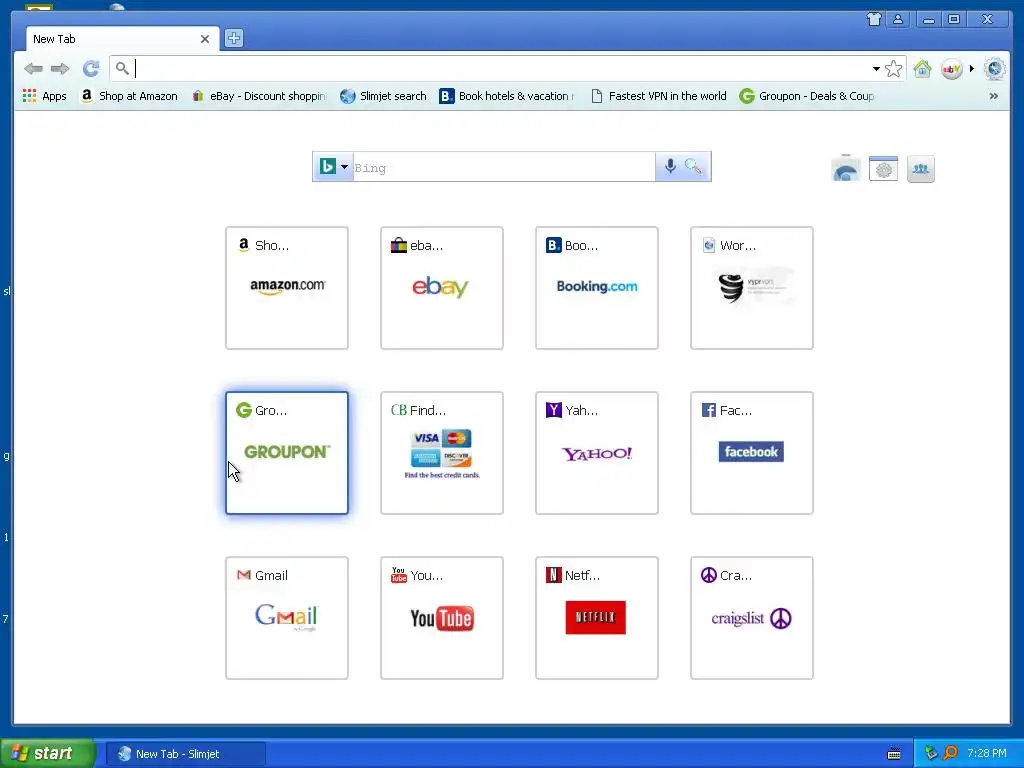Close the New Tab tab

point(204,39)
